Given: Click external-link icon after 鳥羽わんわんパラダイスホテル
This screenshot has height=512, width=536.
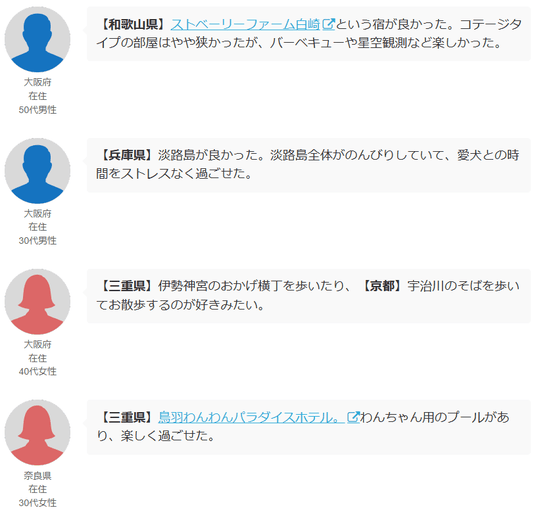Looking at the screenshot, I should 353,417.
